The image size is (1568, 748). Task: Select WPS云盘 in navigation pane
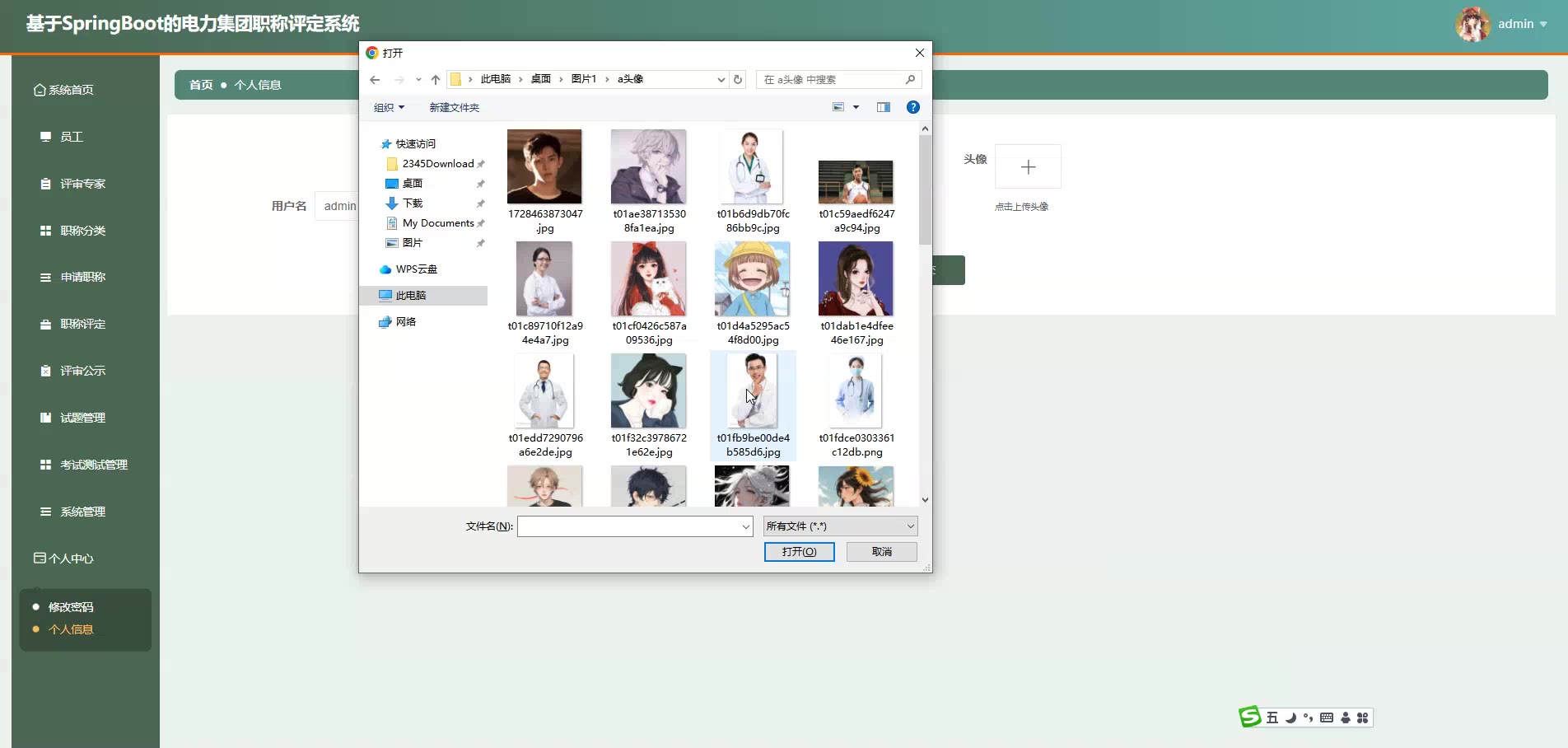pyautogui.click(x=416, y=269)
